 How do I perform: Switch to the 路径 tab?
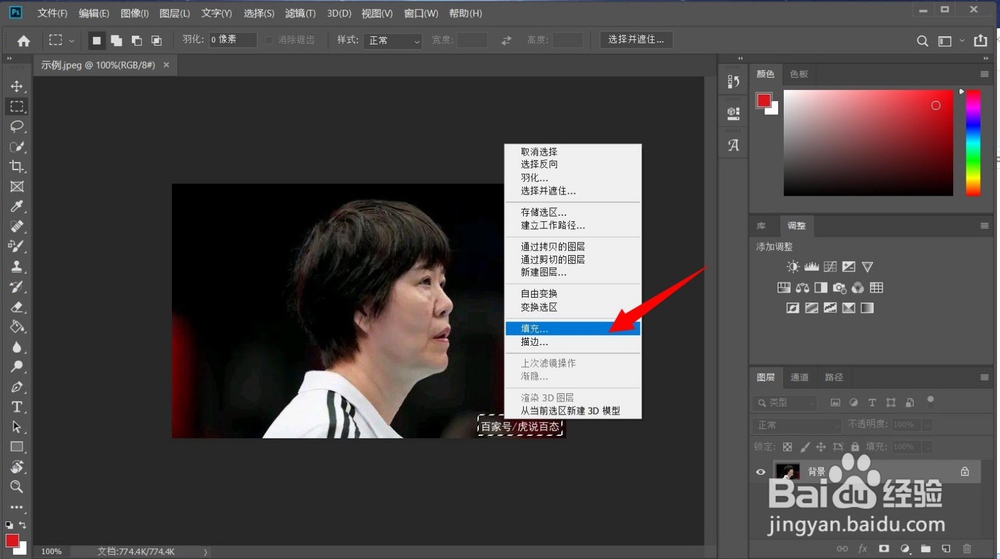pos(834,377)
